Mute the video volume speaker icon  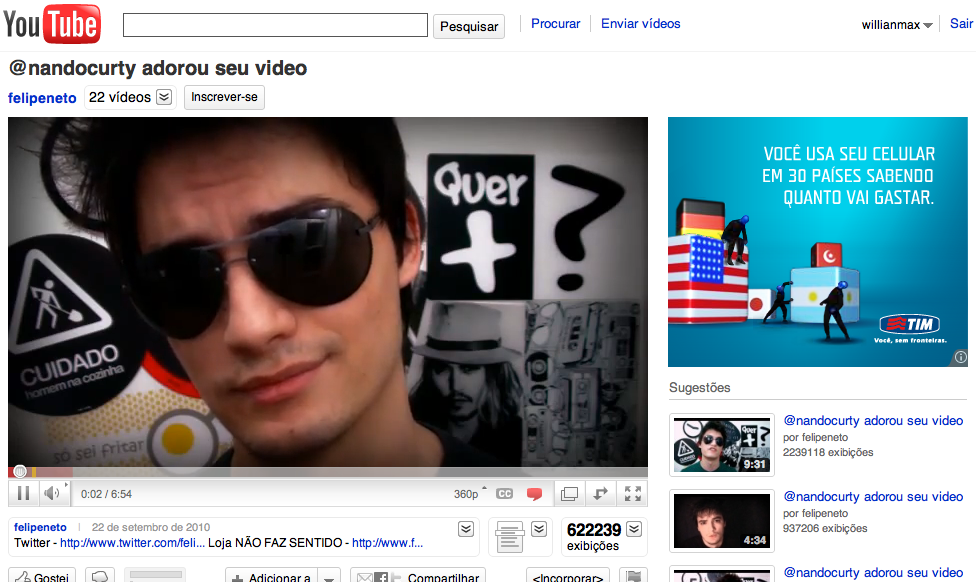coord(52,493)
